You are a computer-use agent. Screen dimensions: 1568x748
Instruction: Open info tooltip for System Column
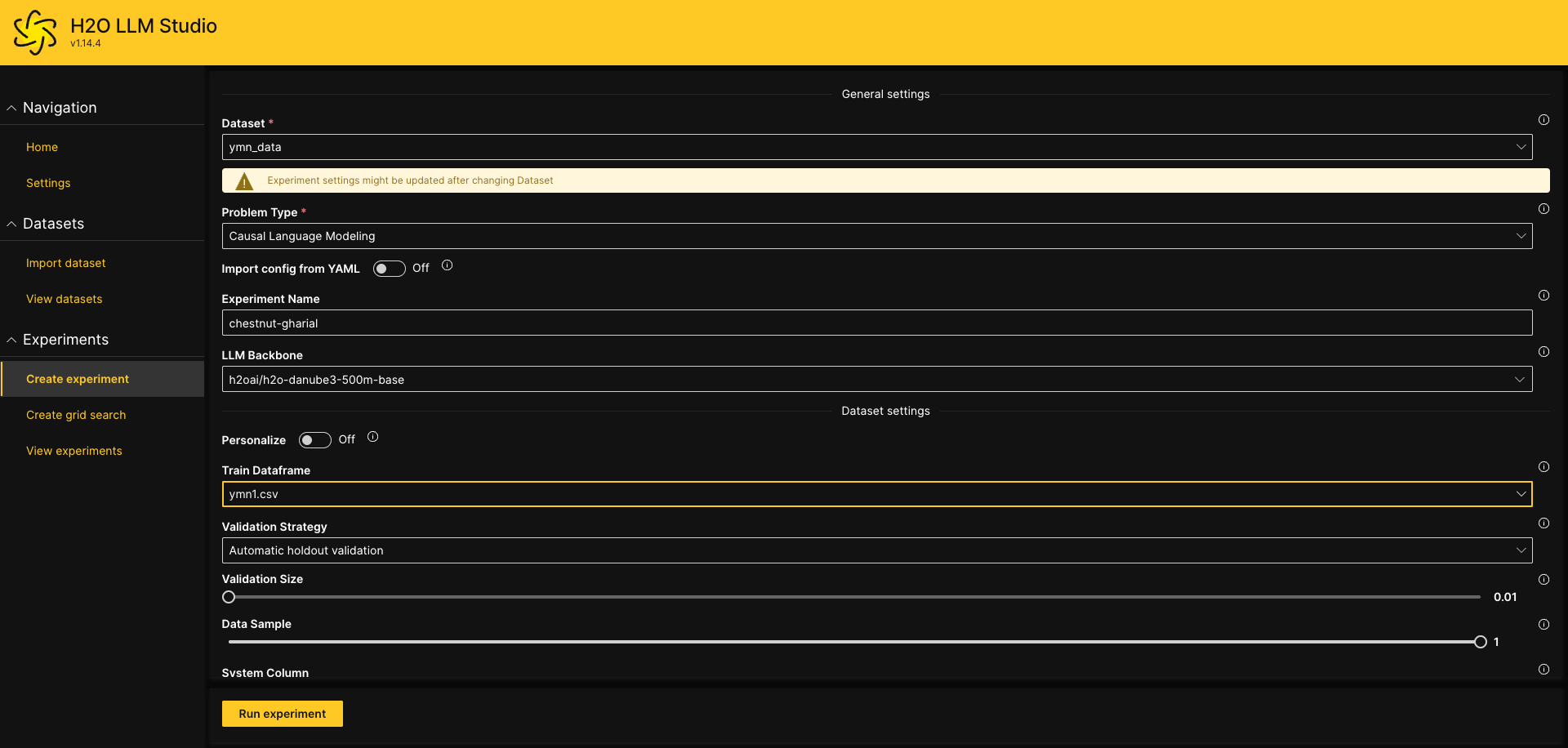pyautogui.click(x=1543, y=670)
